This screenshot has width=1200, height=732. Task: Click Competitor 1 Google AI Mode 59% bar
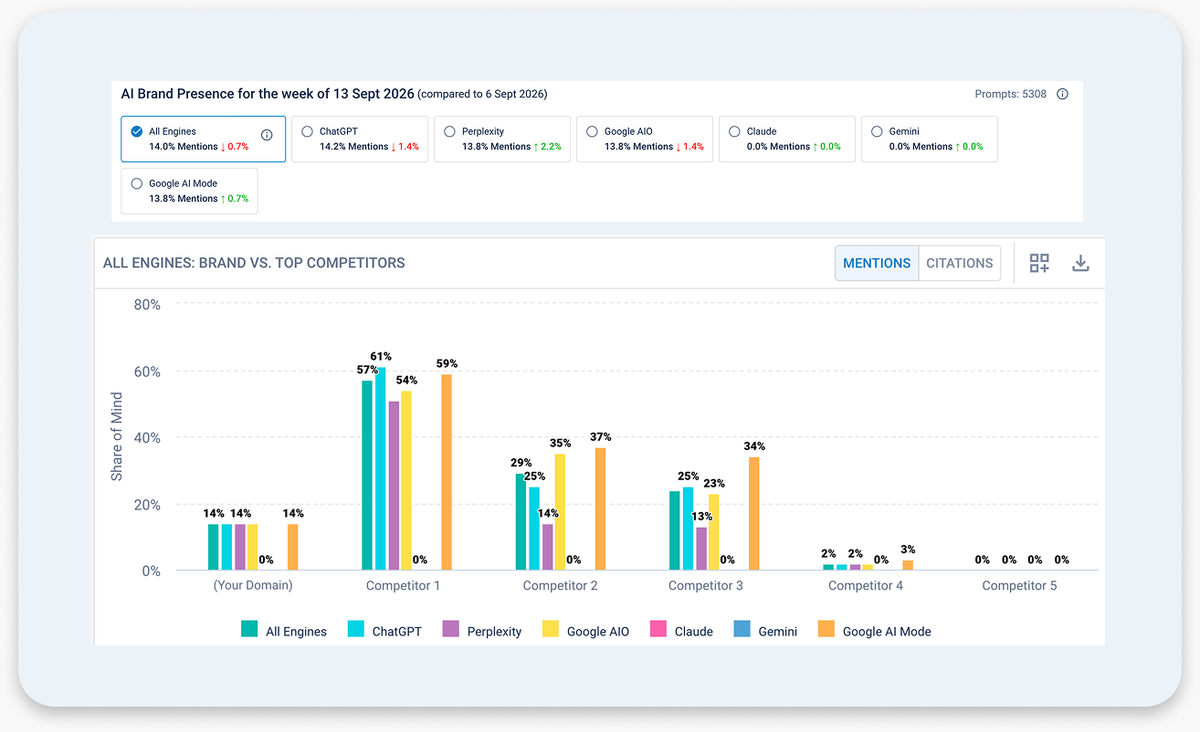(x=446, y=472)
